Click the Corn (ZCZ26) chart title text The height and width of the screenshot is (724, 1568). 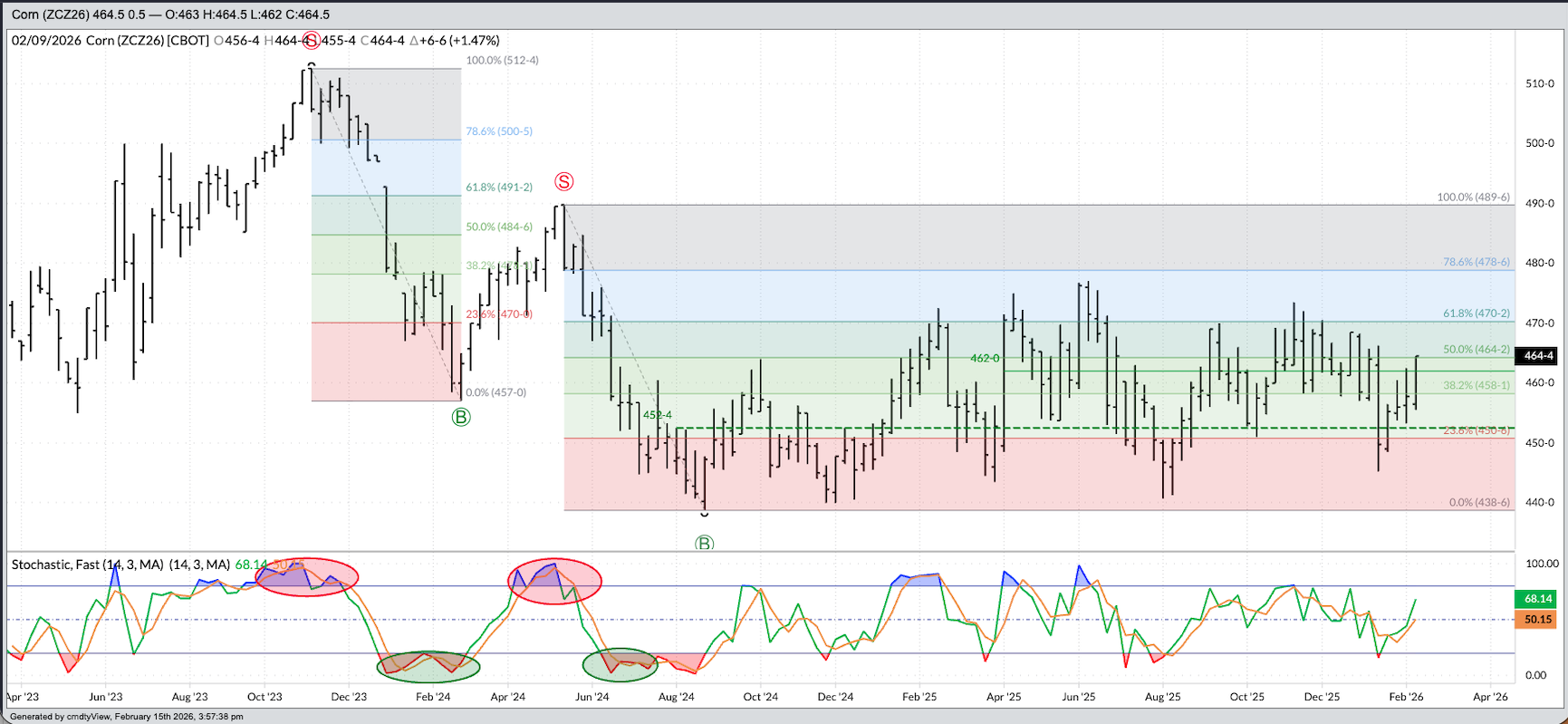click(x=126, y=41)
